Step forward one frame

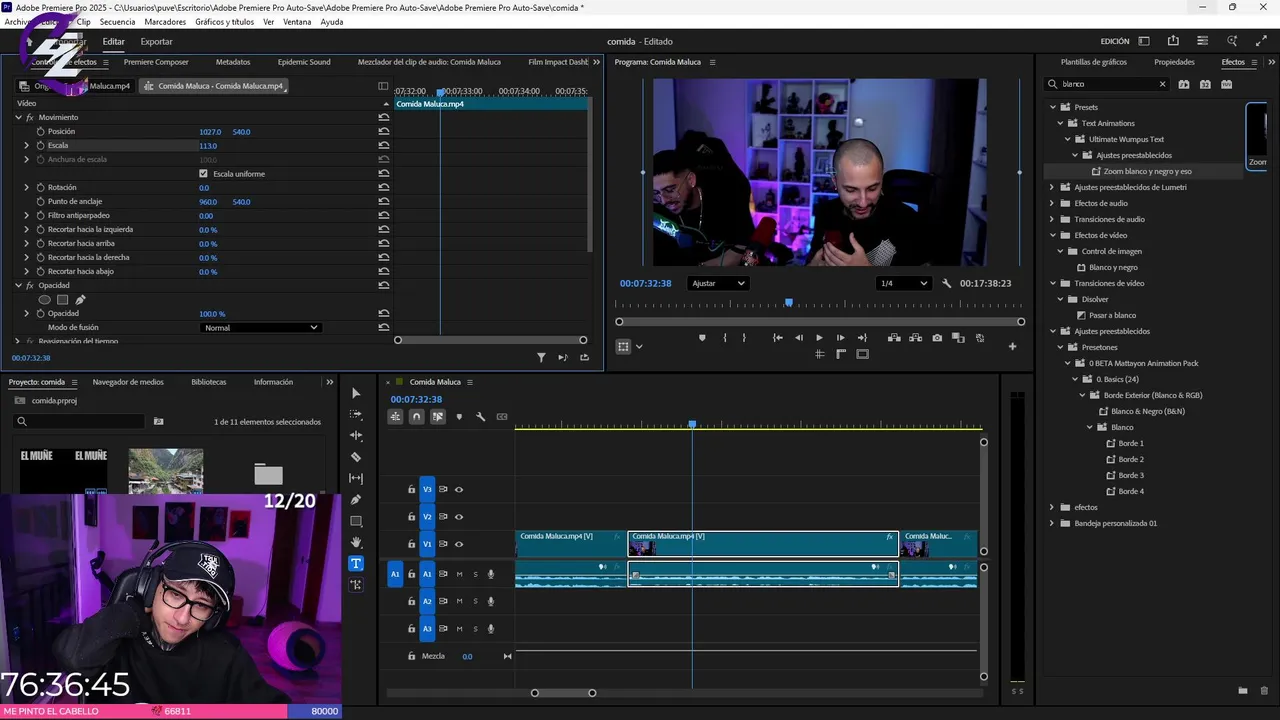(x=840, y=338)
